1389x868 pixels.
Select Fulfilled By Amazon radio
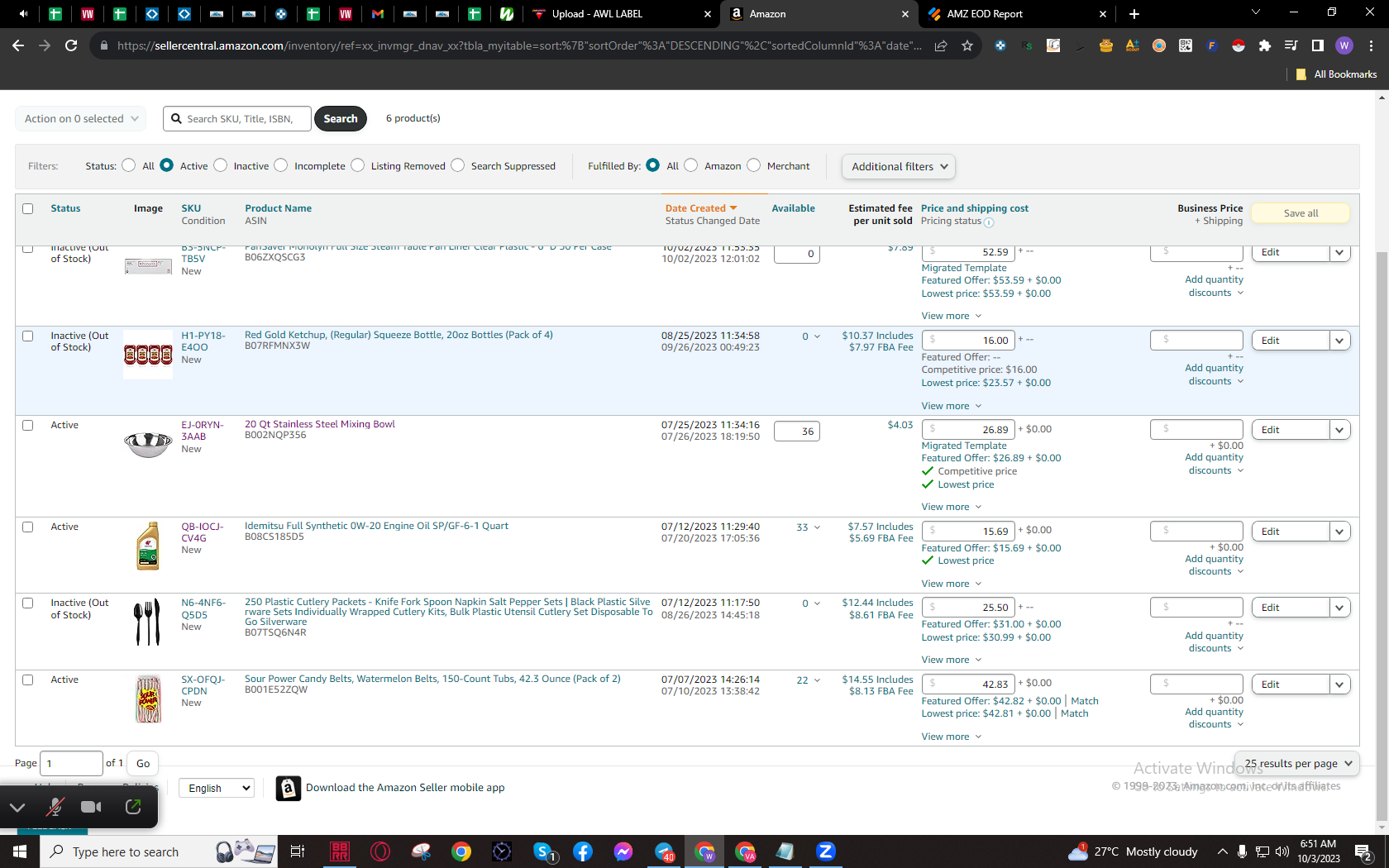690,165
